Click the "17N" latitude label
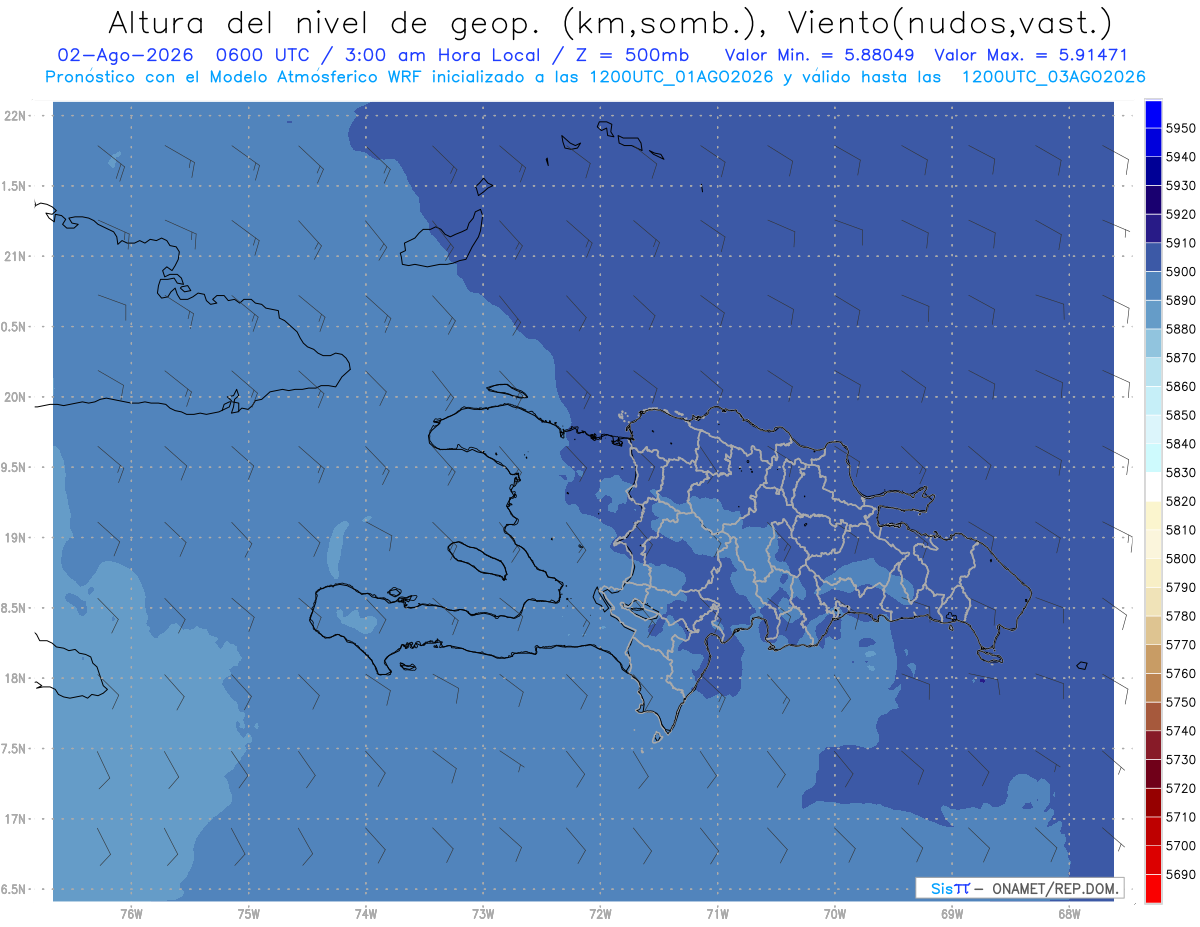1200x927 pixels. pos(16,819)
